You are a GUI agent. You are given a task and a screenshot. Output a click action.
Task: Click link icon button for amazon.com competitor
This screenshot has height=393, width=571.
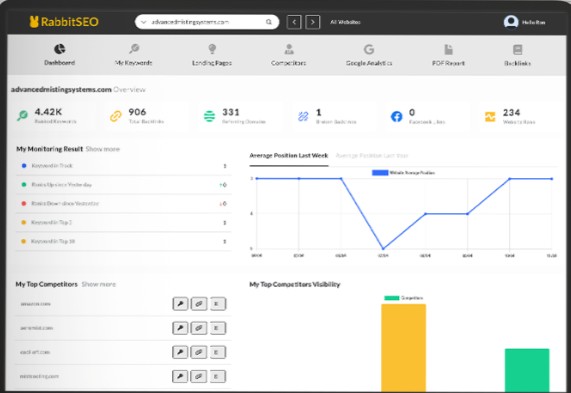199,304
